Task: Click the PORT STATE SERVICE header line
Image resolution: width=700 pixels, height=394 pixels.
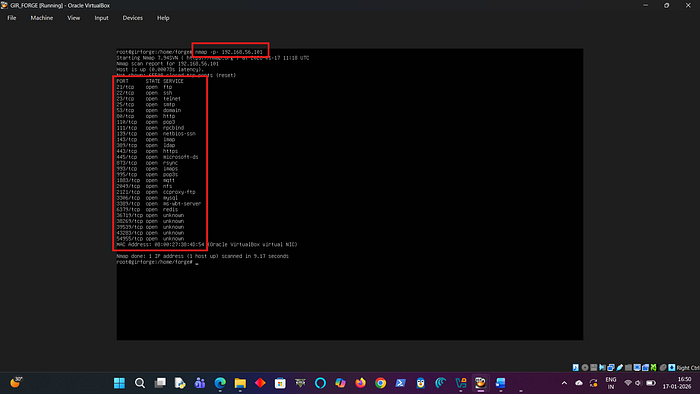Action: [150, 81]
